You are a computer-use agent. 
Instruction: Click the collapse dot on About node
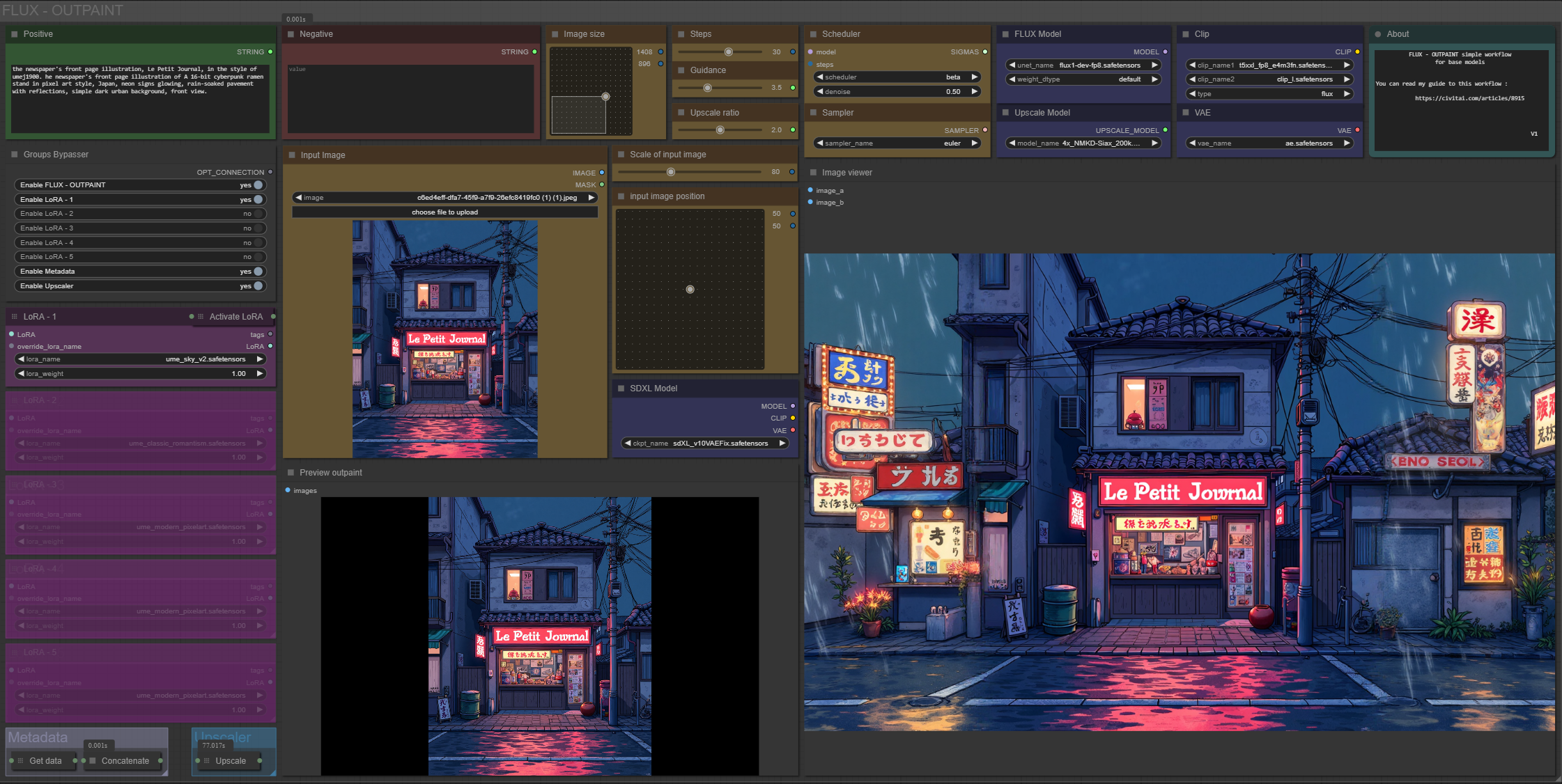[1377, 34]
